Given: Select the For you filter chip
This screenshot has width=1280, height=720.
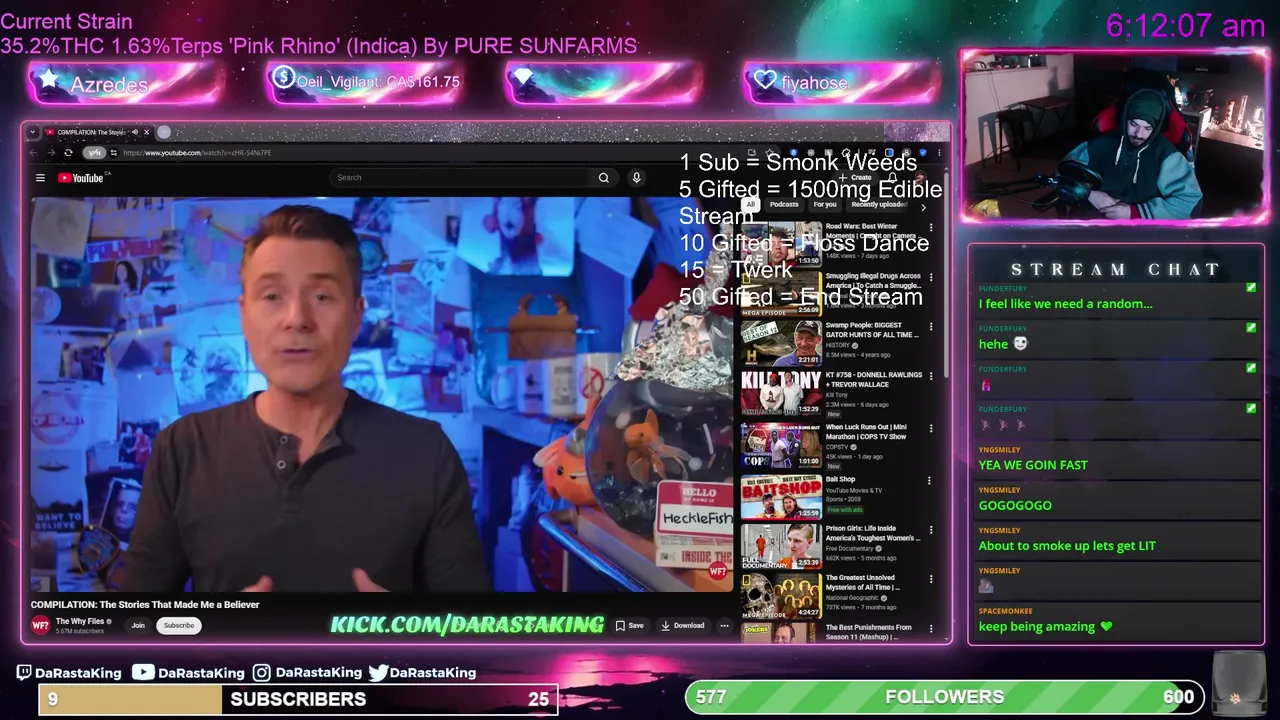Looking at the screenshot, I should pyautogui.click(x=825, y=204).
